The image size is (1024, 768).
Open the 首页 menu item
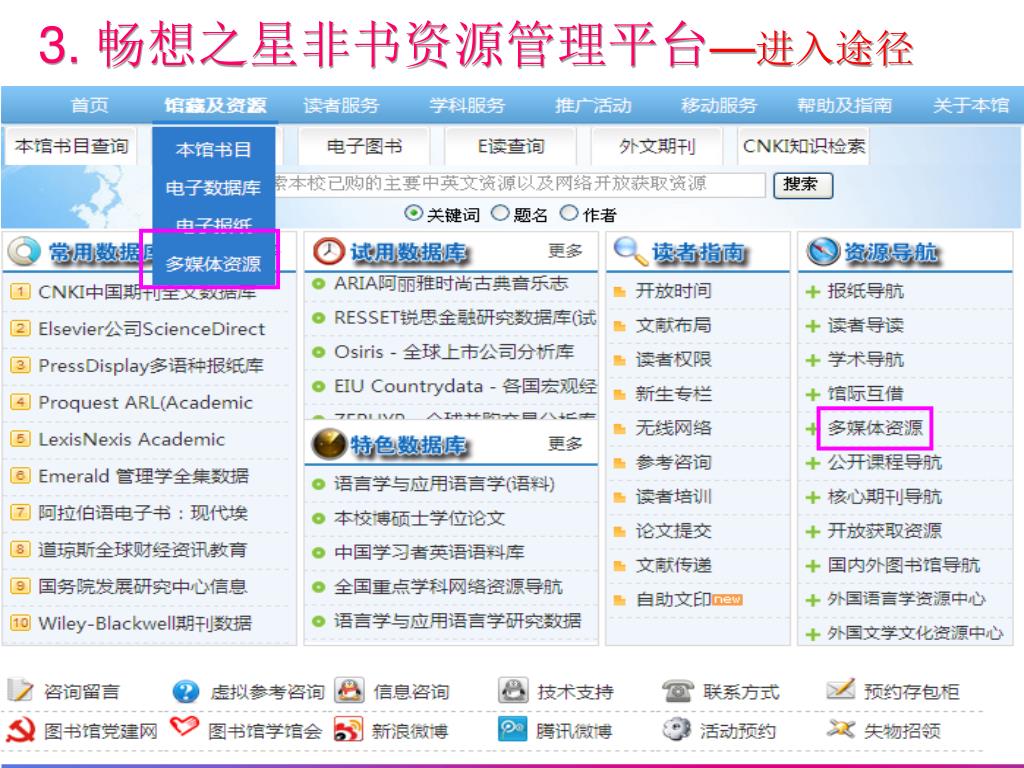pos(89,105)
